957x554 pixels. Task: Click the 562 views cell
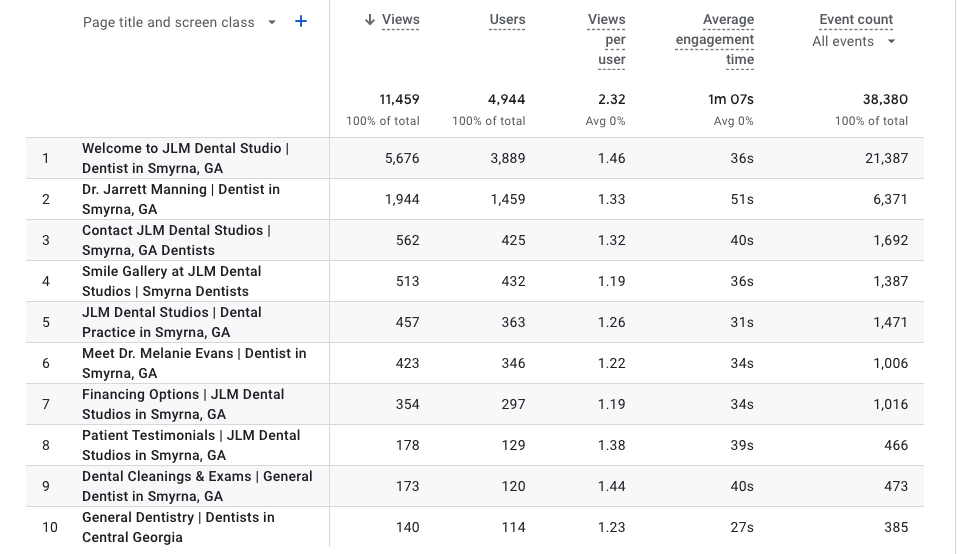(x=408, y=240)
